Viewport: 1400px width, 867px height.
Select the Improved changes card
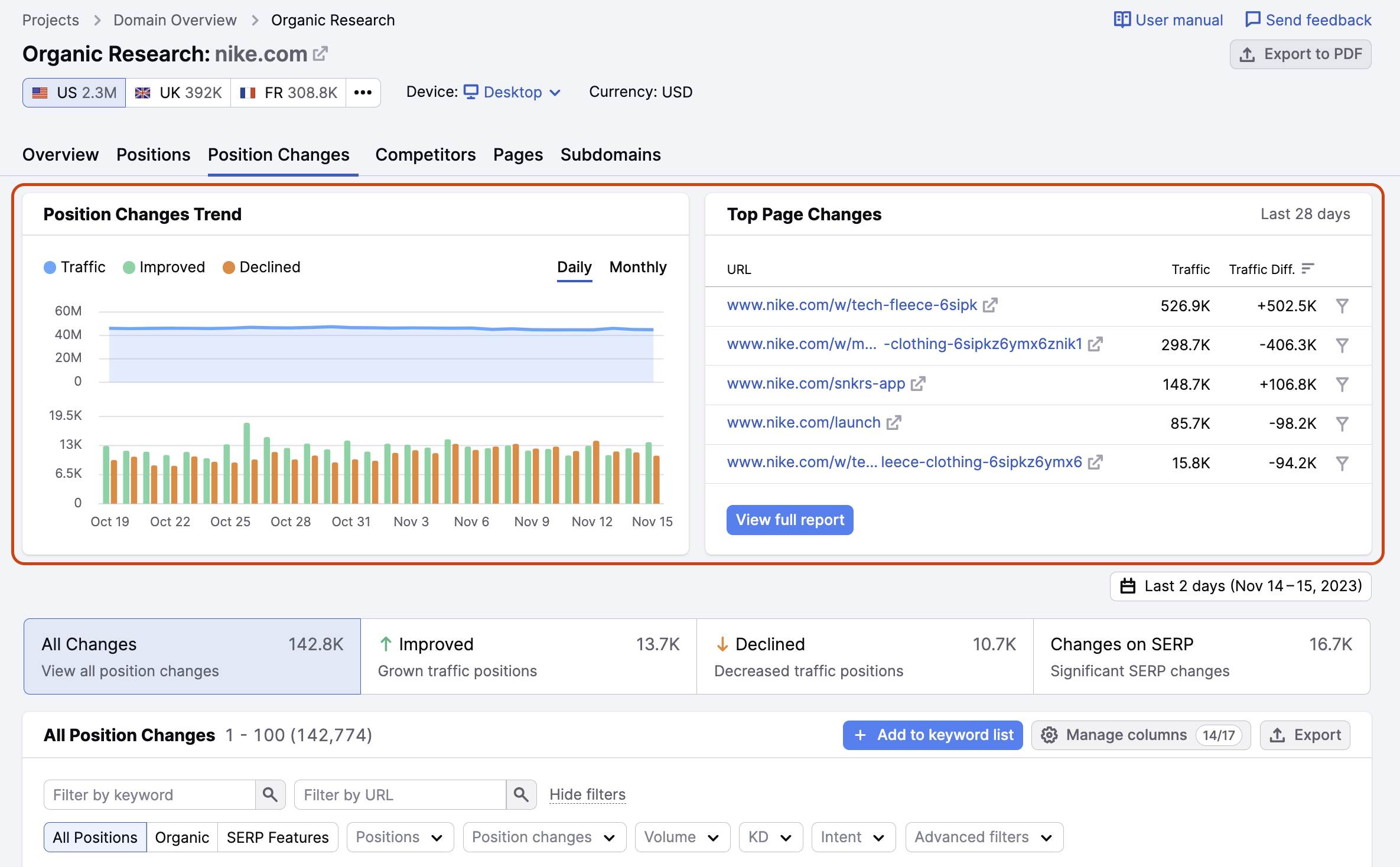(529, 656)
